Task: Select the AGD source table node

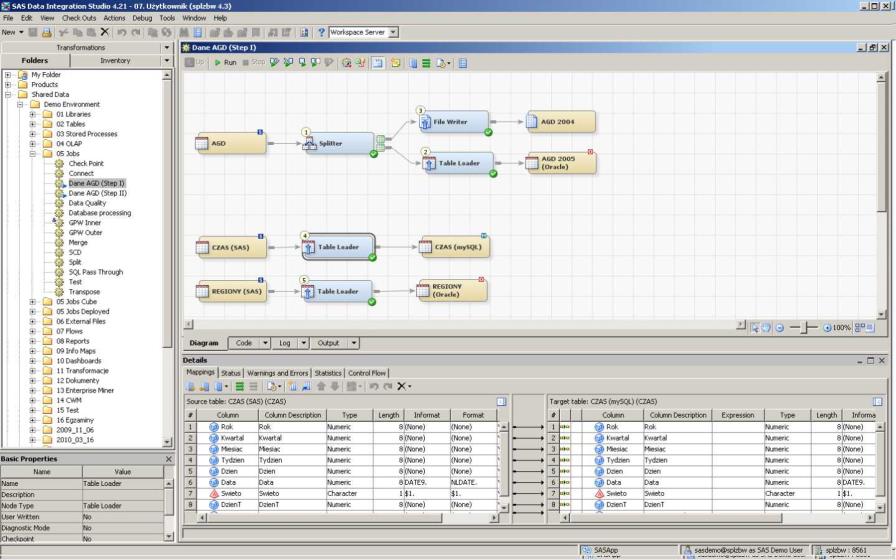Action: coord(230,143)
